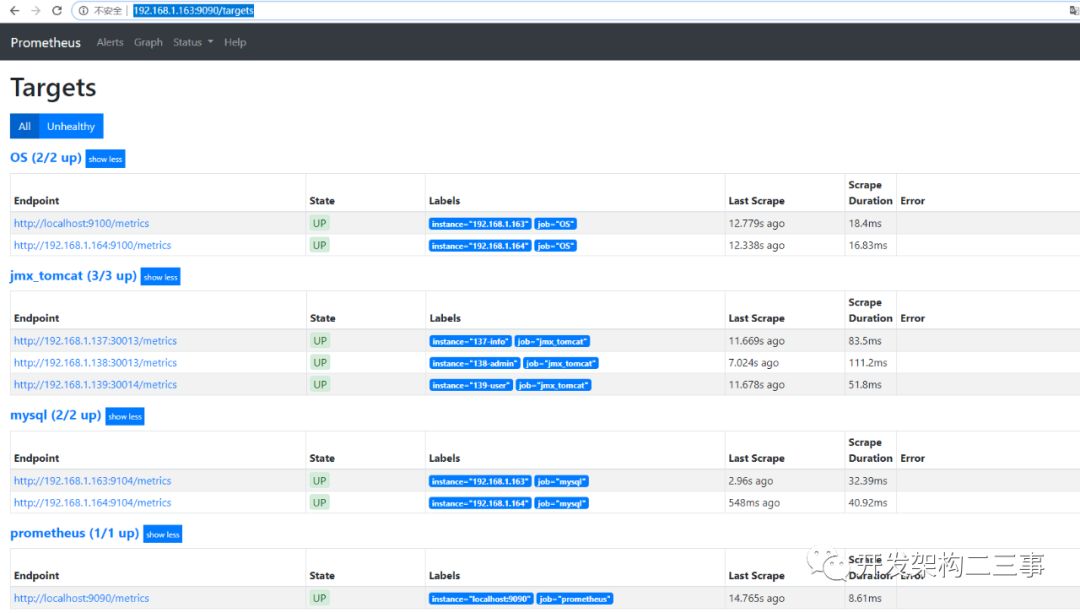
Task: Open the mysql (2/2 up) heading link
Action: point(56,415)
